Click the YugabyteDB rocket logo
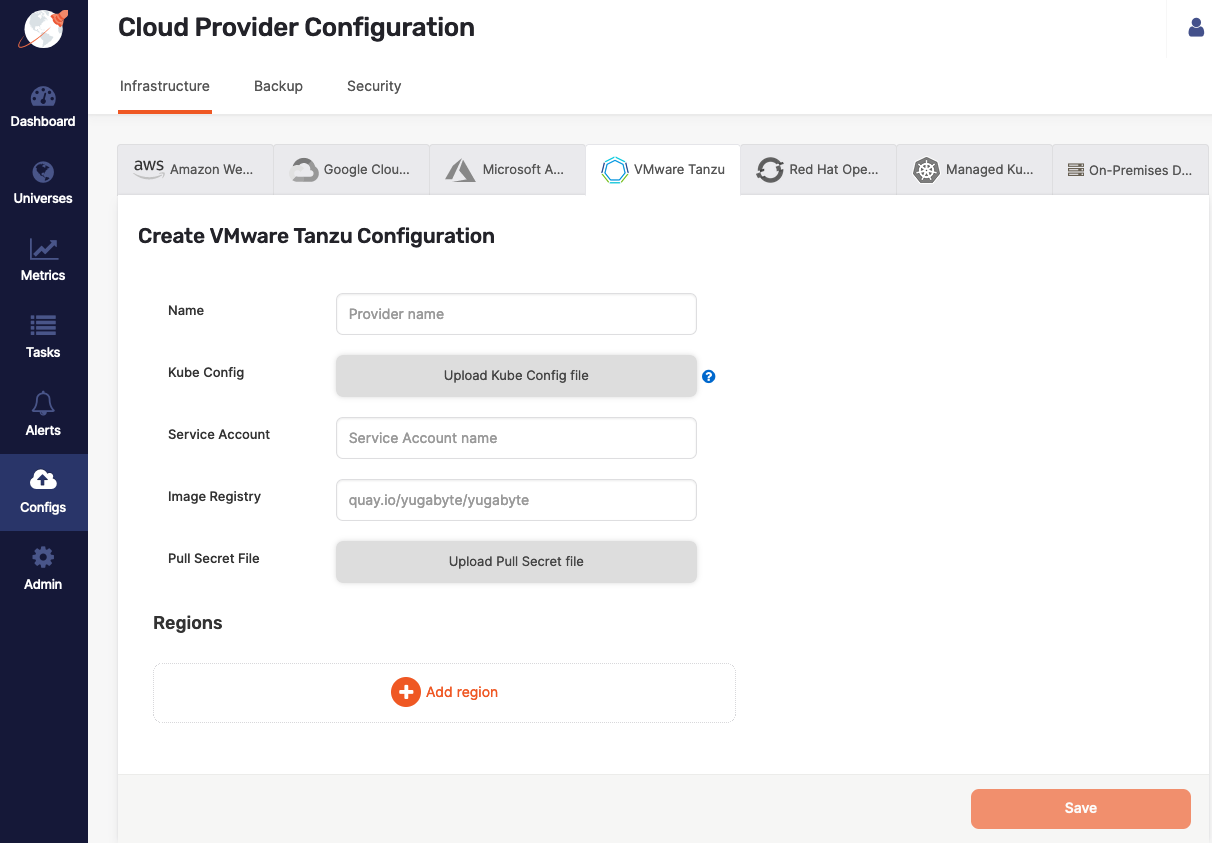Viewport: 1212px width, 843px height. click(x=44, y=28)
